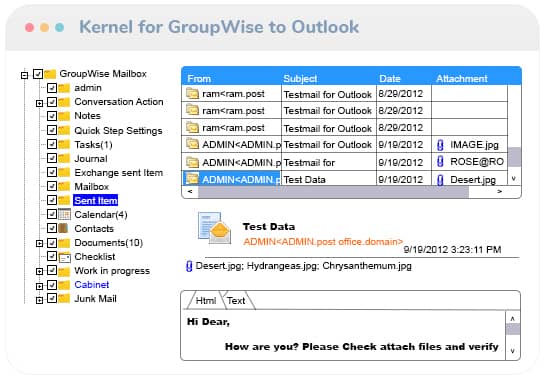
Task: Expand the Work in progress node
Action: (x=39, y=272)
